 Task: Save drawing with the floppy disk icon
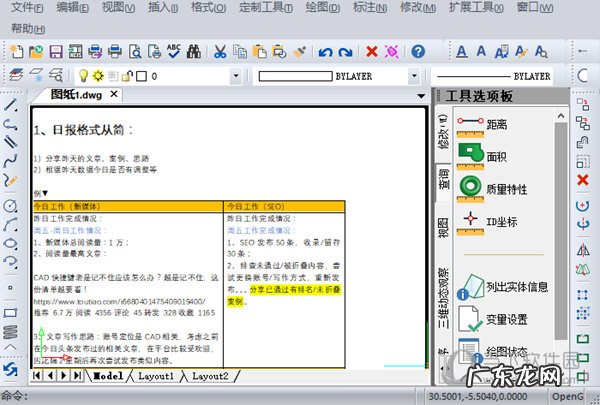(56, 51)
